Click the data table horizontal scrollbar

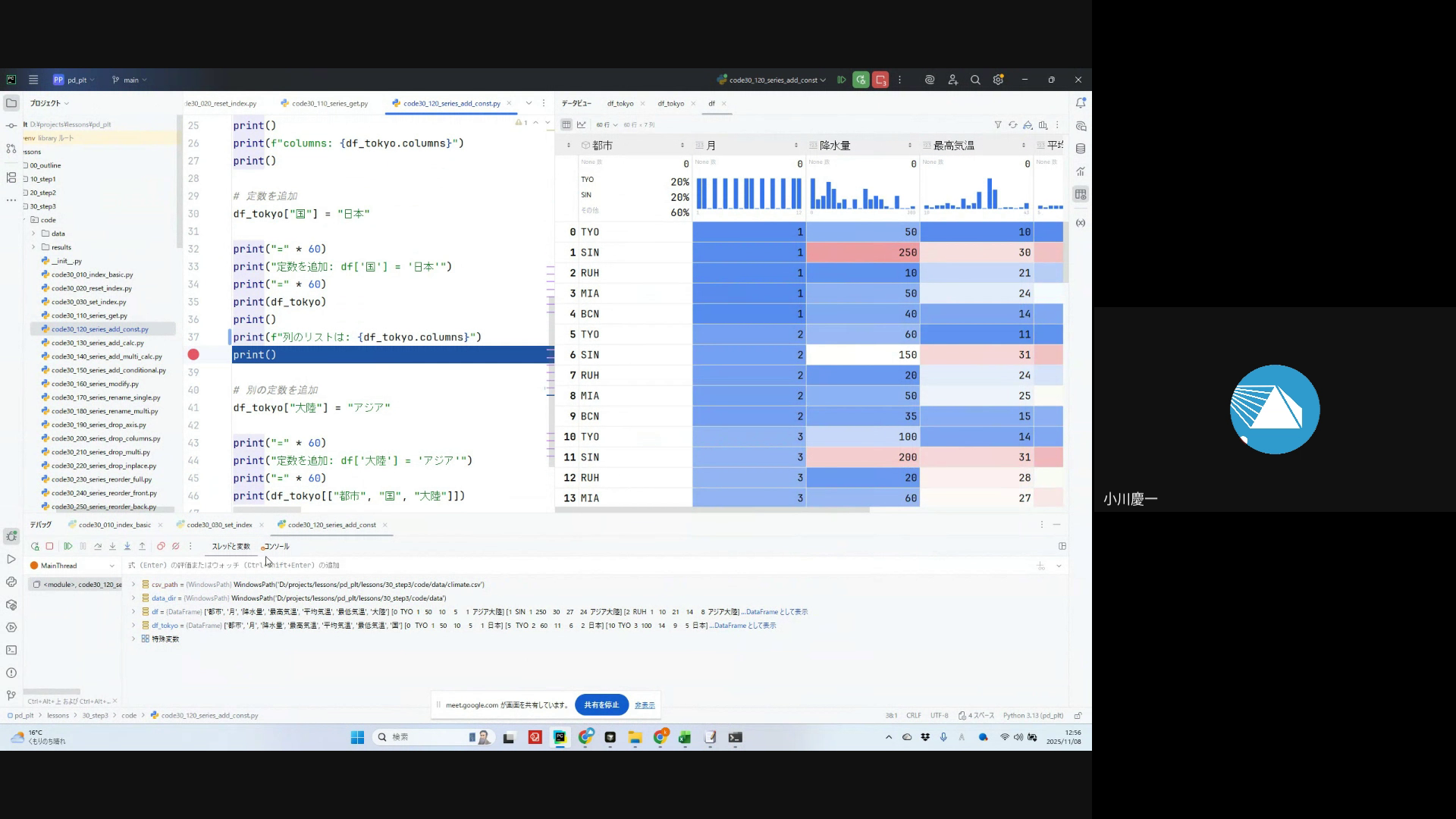pos(713,510)
